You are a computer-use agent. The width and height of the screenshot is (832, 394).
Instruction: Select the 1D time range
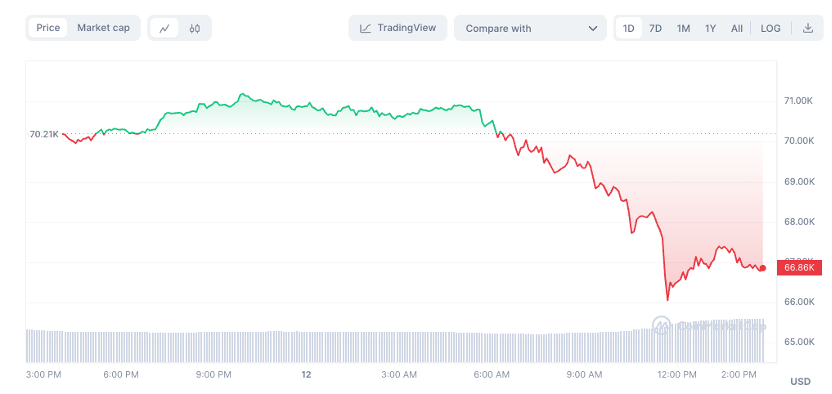pos(628,28)
